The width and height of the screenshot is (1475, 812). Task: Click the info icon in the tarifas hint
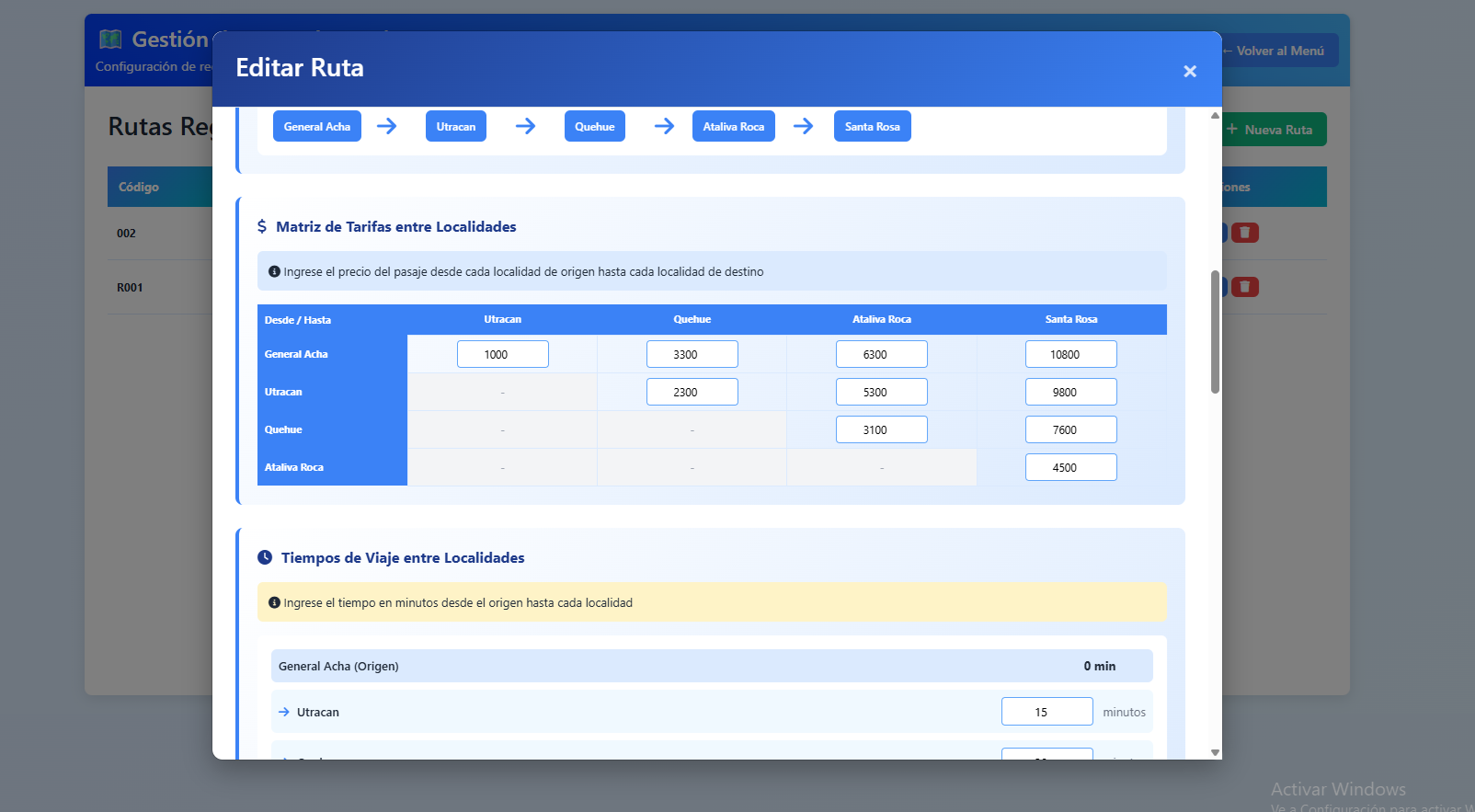274,271
